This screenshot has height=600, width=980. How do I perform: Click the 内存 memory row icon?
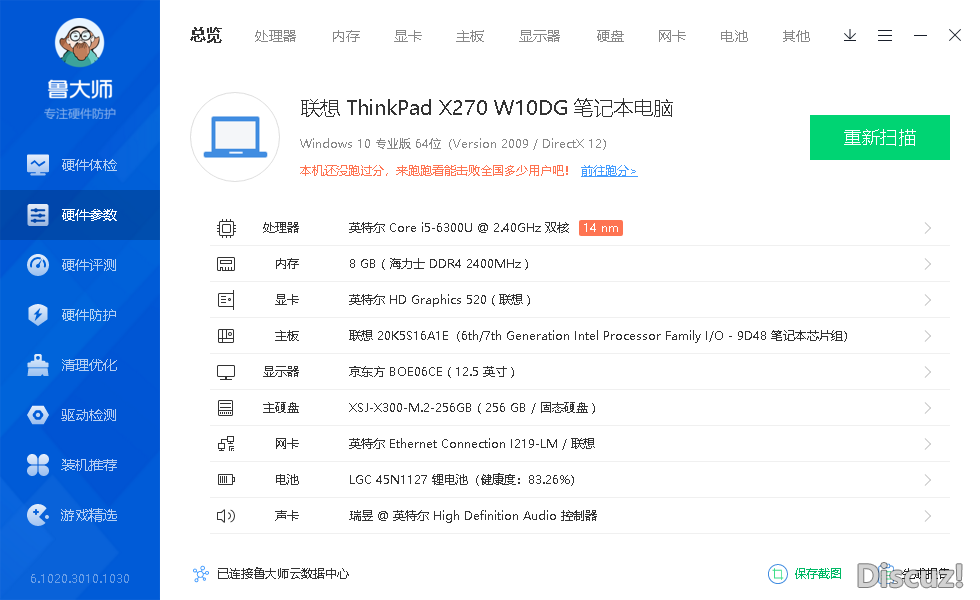(226, 264)
